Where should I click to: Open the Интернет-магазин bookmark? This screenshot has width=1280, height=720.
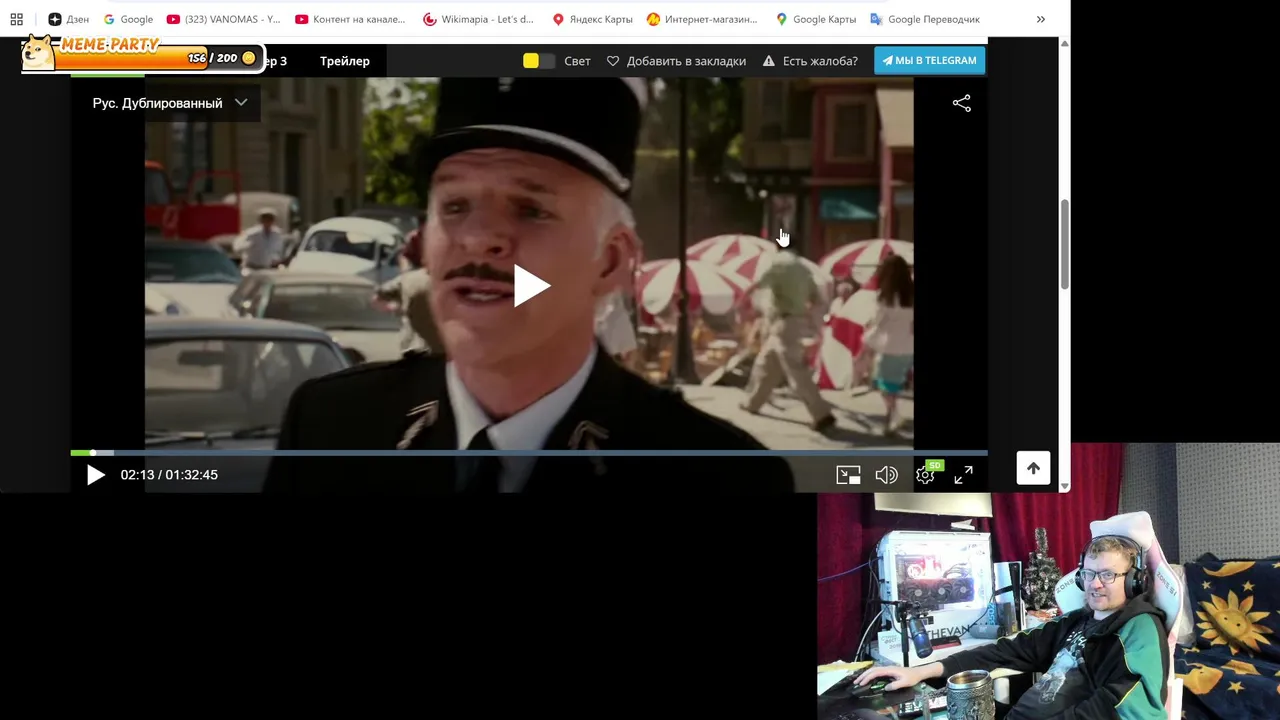[702, 19]
